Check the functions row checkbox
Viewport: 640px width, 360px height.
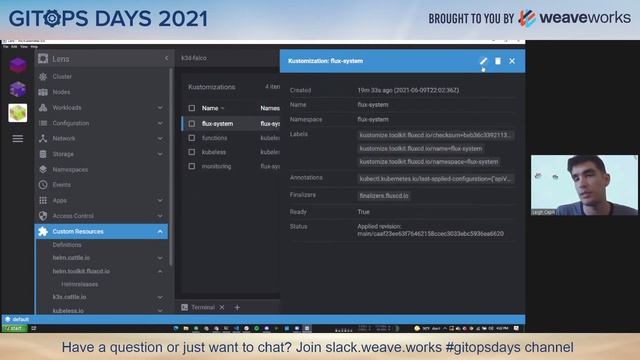192,138
